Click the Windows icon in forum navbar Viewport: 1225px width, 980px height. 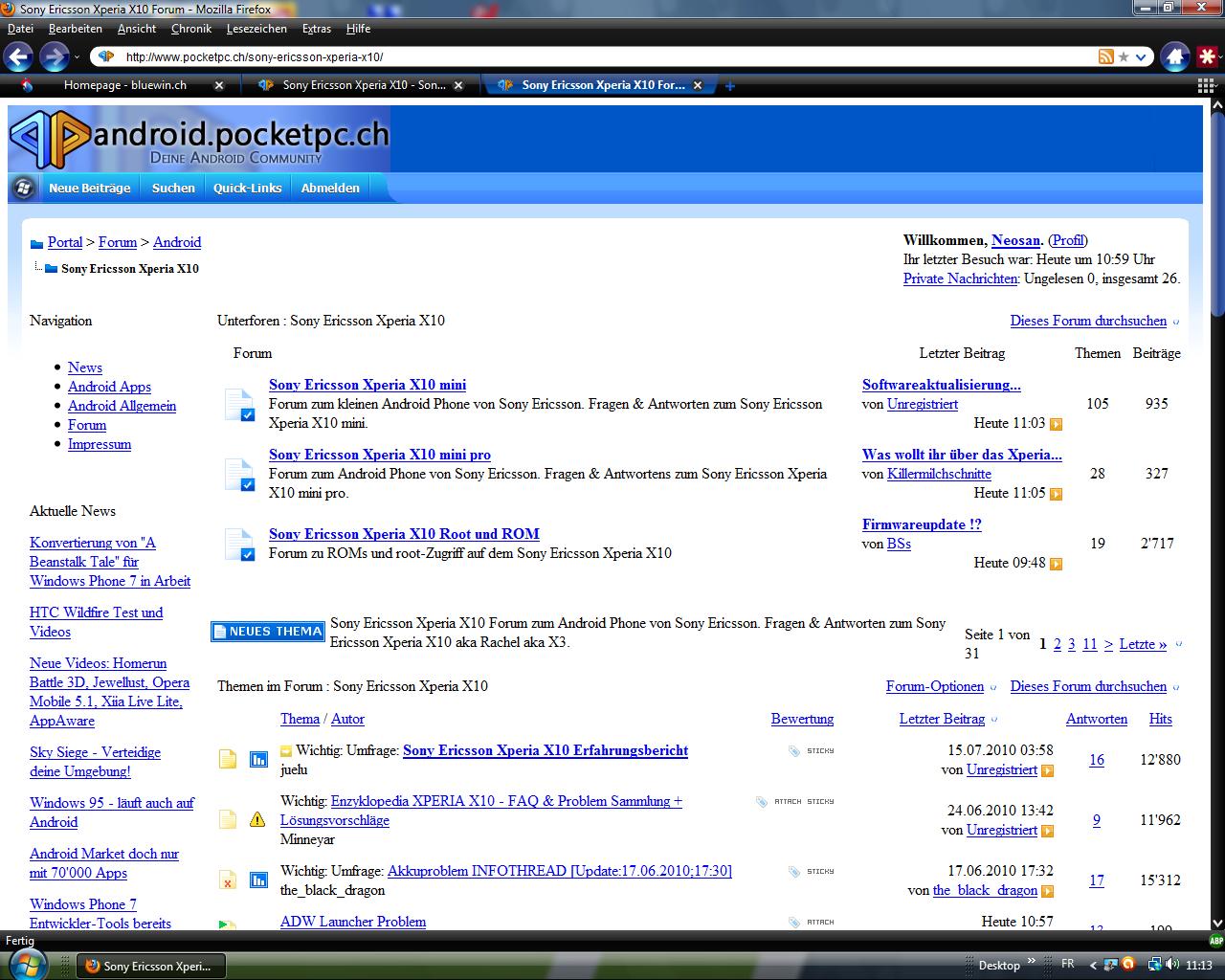click(x=24, y=188)
